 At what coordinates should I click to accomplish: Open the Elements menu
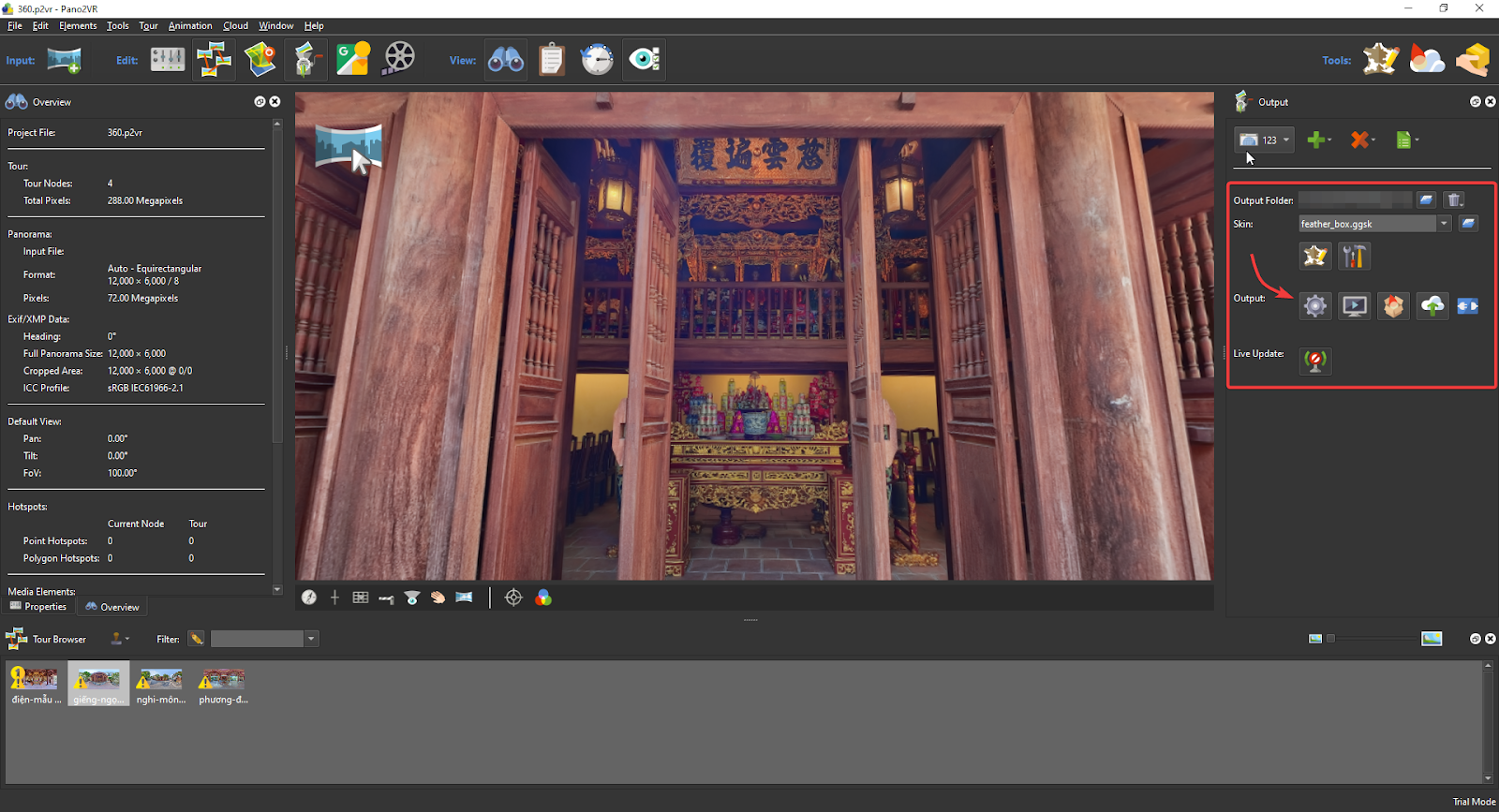(78, 26)
